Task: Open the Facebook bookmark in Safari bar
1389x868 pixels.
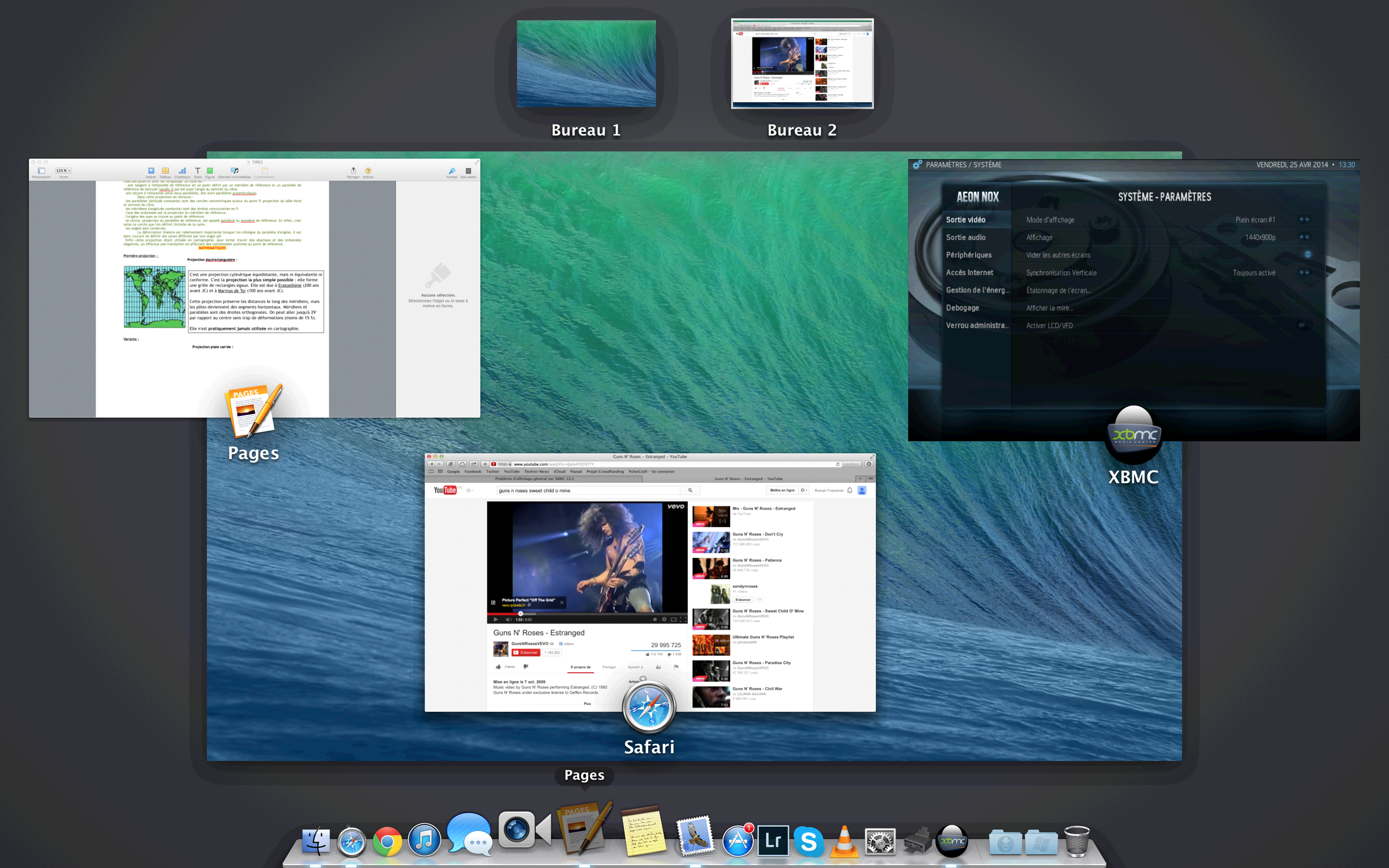Action: (x=473, y=471)
